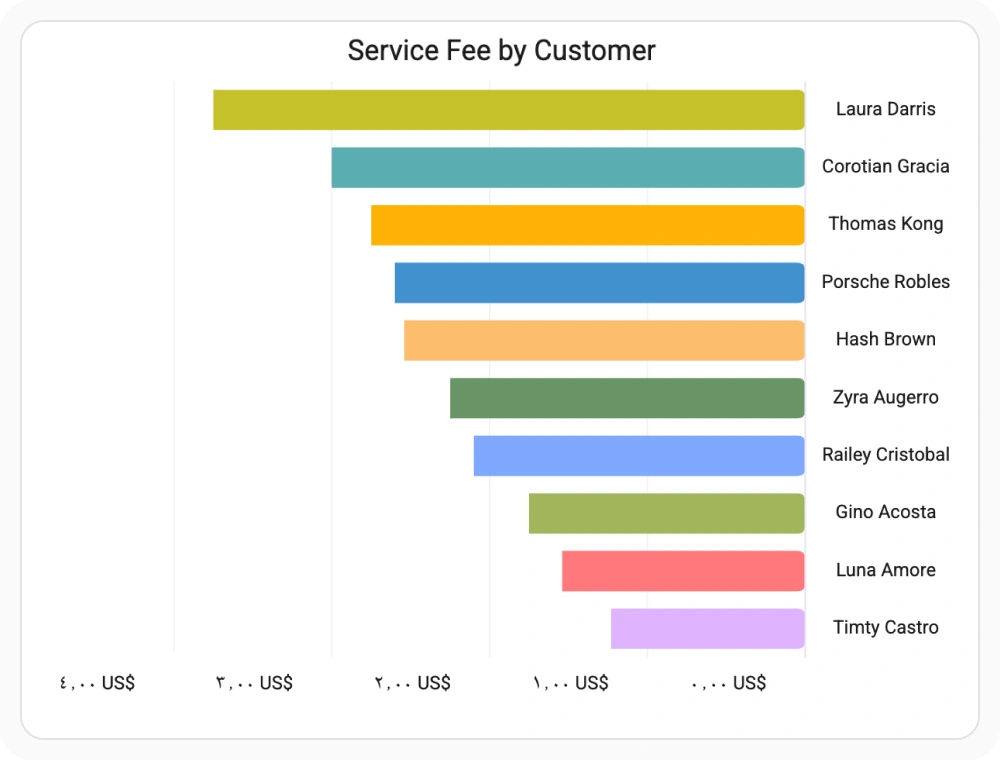The image size is (1000, 760).
Task: Select the Gino Acosta olive green bar
Action: (x=666, y=513)
